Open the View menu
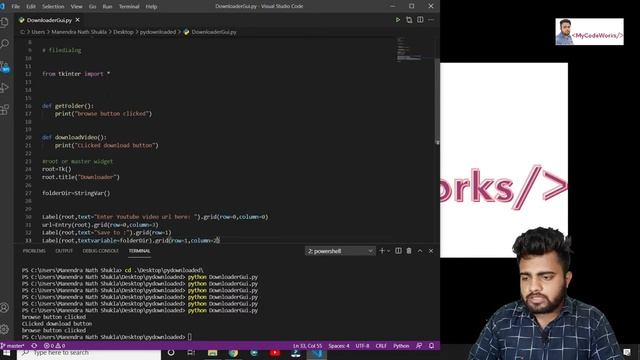 click(x=76, y=7)
